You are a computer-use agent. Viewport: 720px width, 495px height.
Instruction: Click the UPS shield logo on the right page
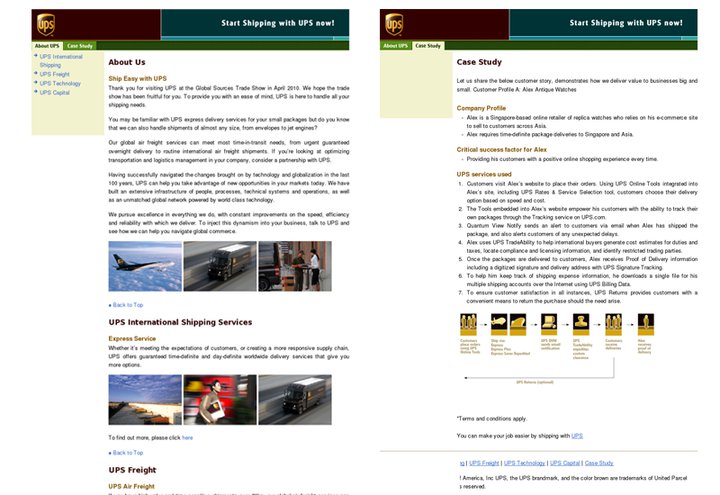tap(394, 24)
